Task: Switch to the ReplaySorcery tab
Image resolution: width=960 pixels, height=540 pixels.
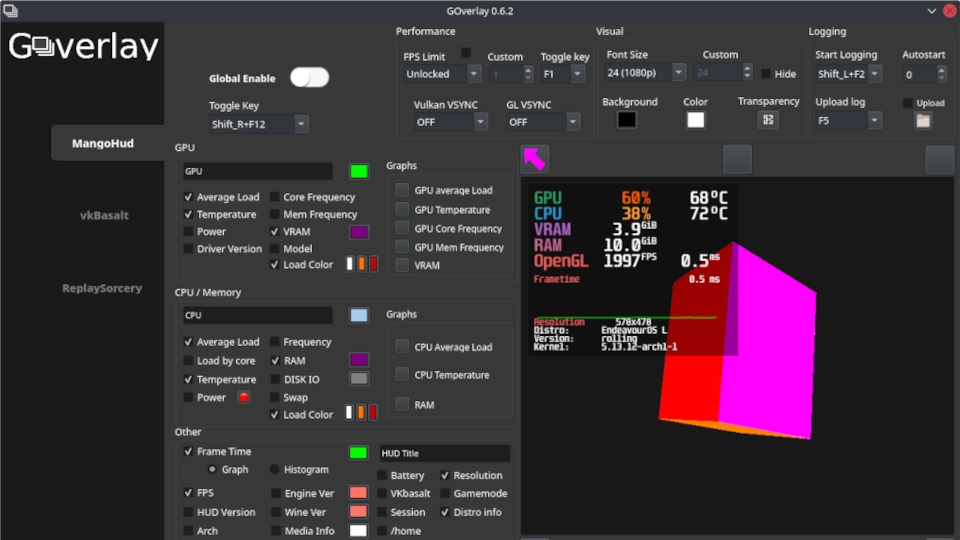Action: point(102,288)
